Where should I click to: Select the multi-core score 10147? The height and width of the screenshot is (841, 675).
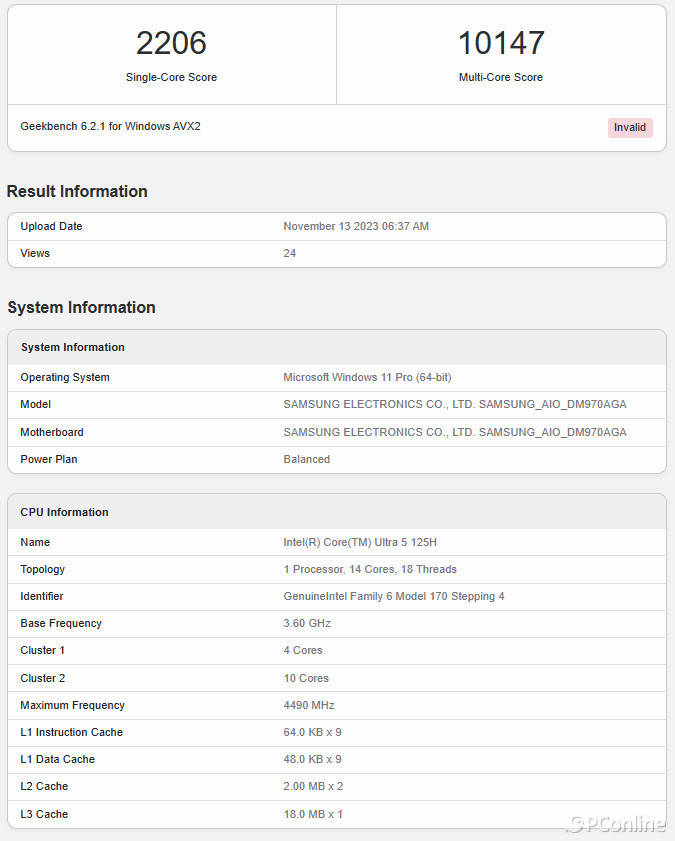(x=501, y=43)
